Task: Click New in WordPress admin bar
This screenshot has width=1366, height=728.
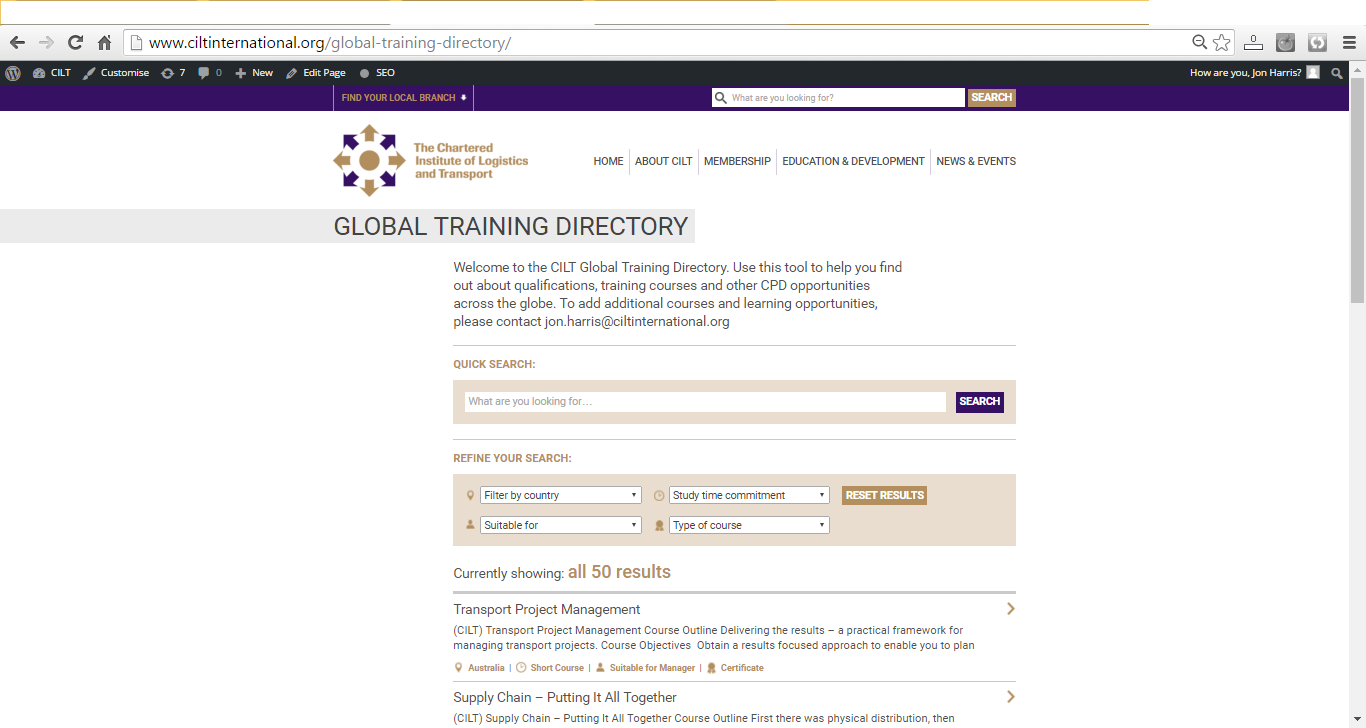Action: point(254,73)
